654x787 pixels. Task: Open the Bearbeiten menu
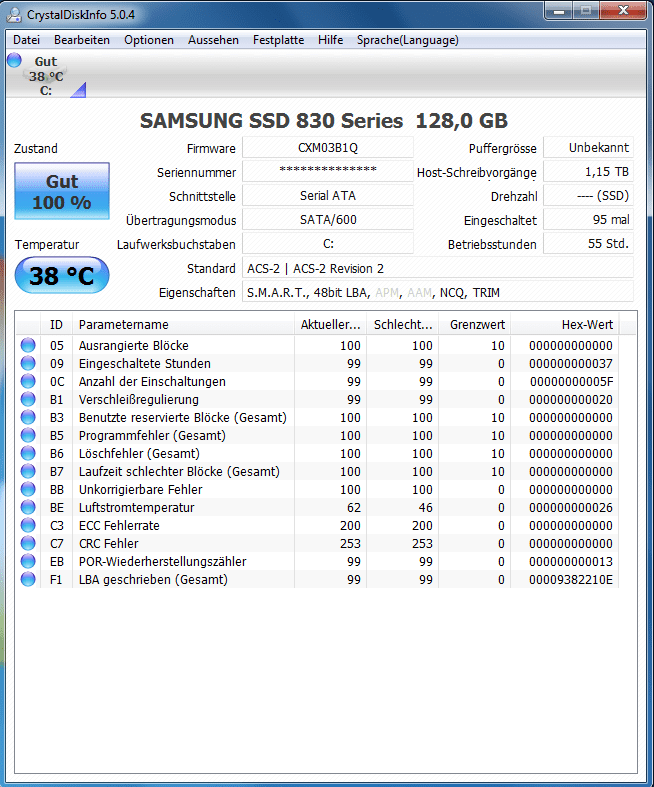(x=82, y=40)
